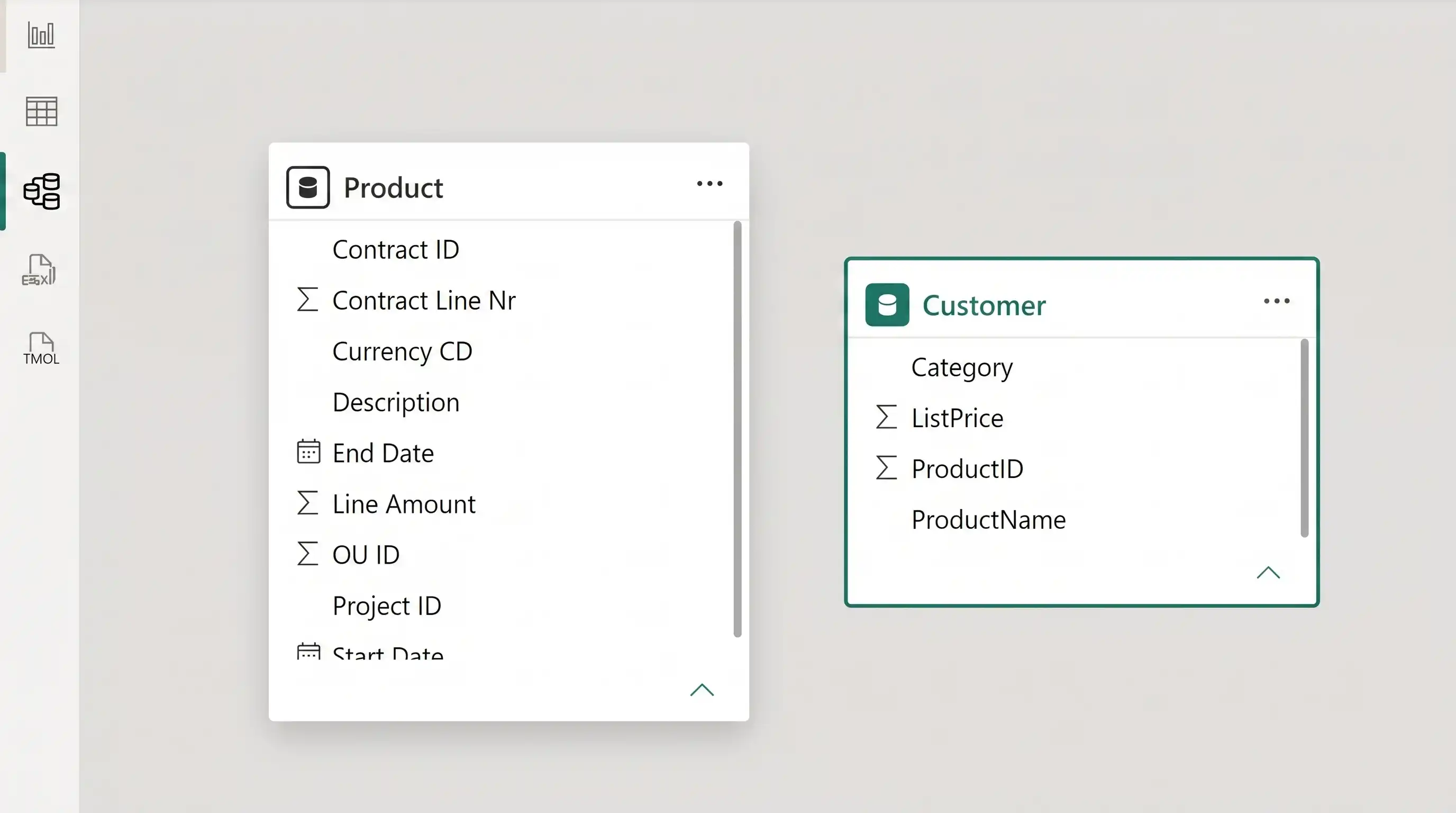Open TMDL view icon
The image size is (1456, 813).
point(41,348)
